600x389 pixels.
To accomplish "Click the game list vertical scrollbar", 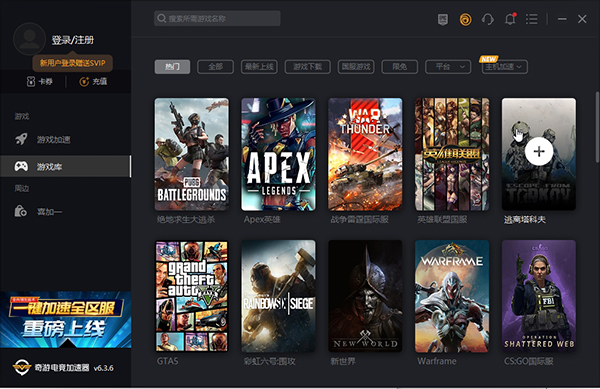I will pyautogui.click(x=597, y=127).
